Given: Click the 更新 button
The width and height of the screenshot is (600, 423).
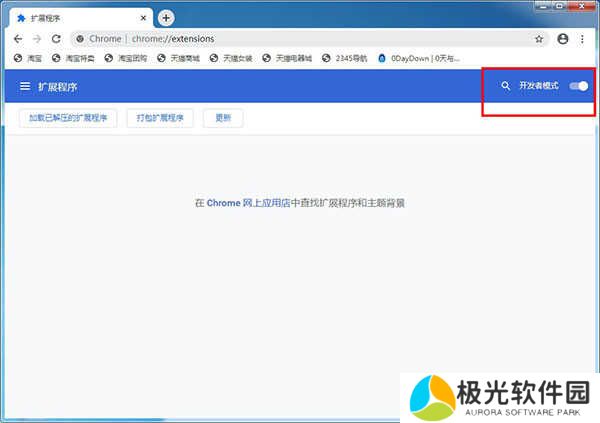Looking at the screenshot, I should (x=223, y=118).
